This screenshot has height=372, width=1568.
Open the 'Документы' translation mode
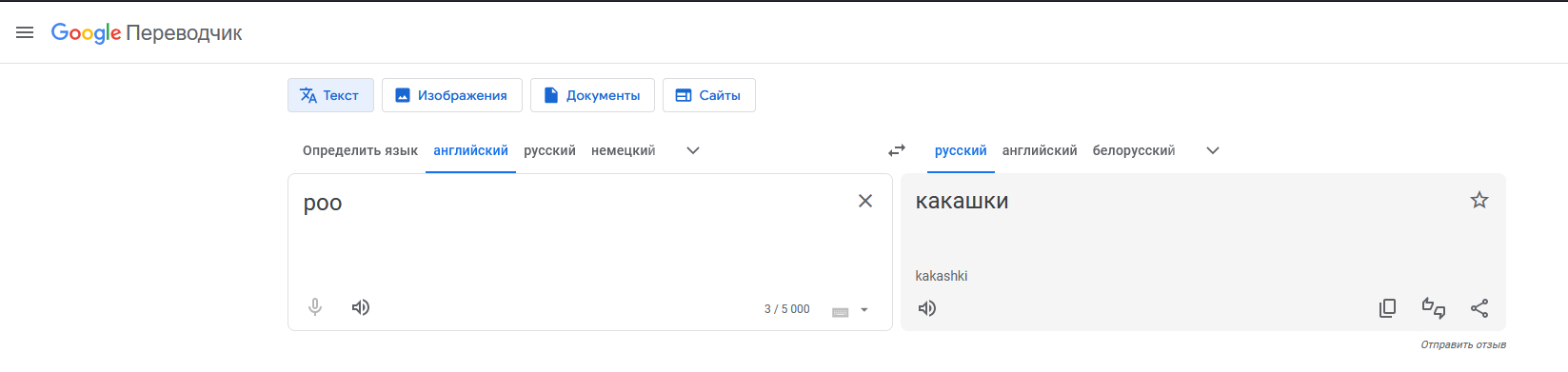(x=592, y=95)
